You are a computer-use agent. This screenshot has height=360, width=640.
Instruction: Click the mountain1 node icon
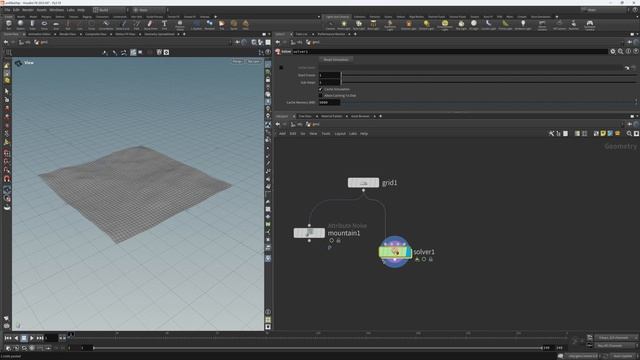(x=309, y=233)
